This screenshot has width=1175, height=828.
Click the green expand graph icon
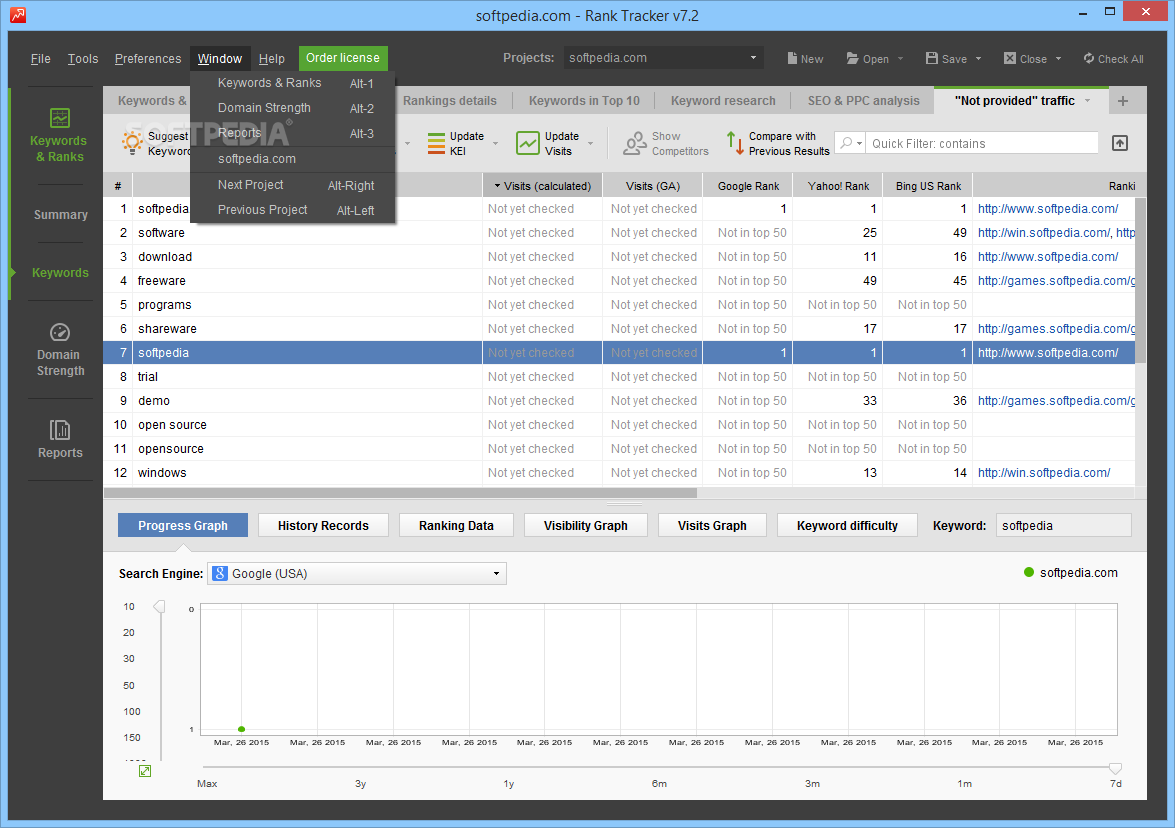coord(145,771)
